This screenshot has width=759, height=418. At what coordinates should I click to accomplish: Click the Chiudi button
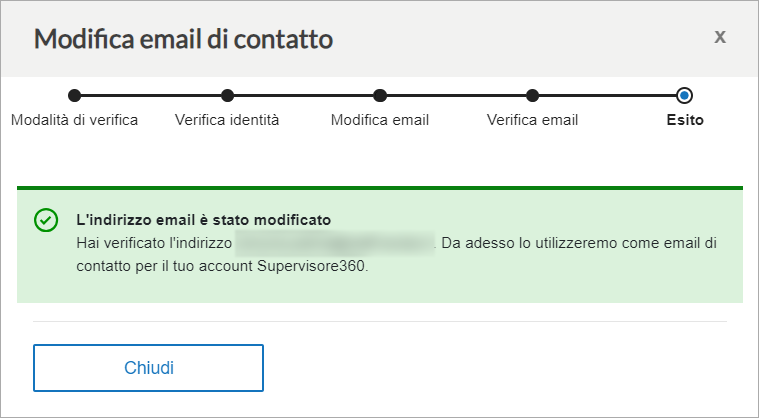[x=148, y=368]
